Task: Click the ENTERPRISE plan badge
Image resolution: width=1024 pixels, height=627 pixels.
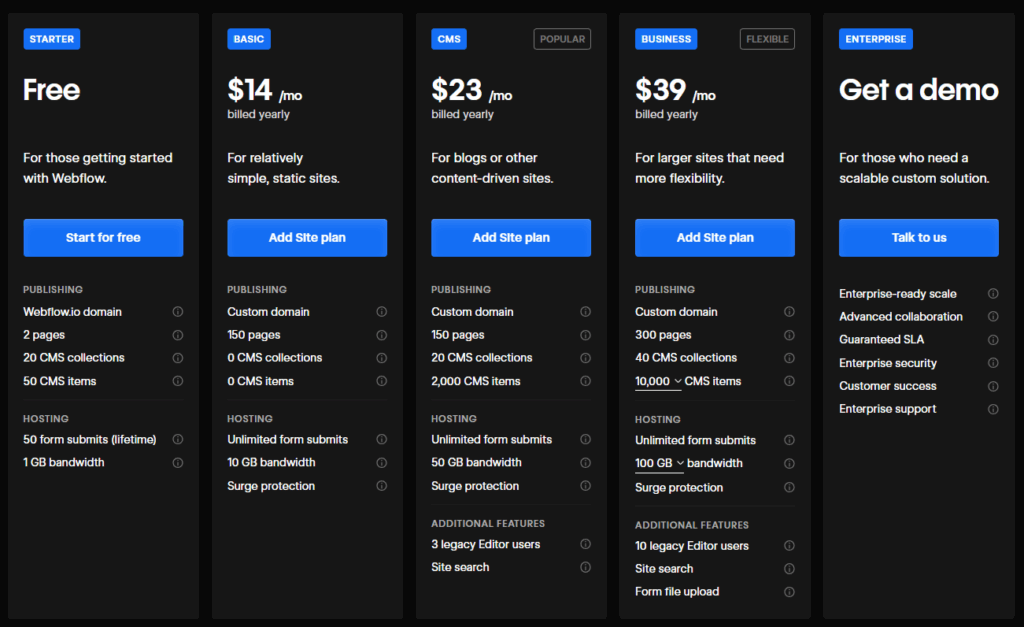Action: tap(876, 39)
